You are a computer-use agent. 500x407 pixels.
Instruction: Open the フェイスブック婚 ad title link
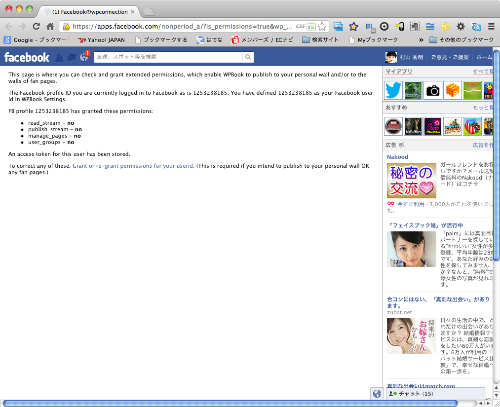click(x=425, y=225)
